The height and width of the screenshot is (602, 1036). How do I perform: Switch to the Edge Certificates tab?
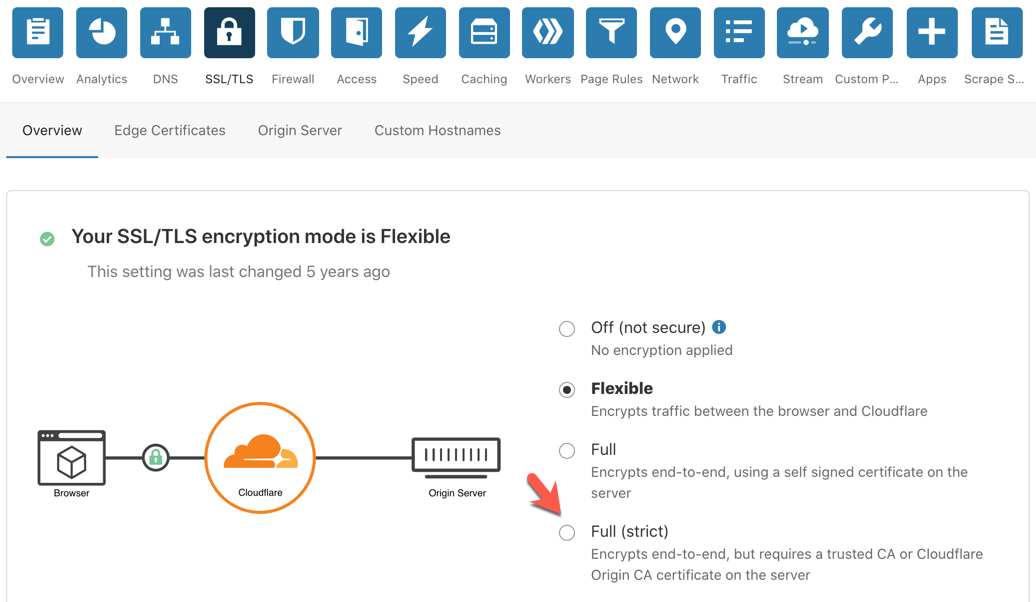pos(170,130)
